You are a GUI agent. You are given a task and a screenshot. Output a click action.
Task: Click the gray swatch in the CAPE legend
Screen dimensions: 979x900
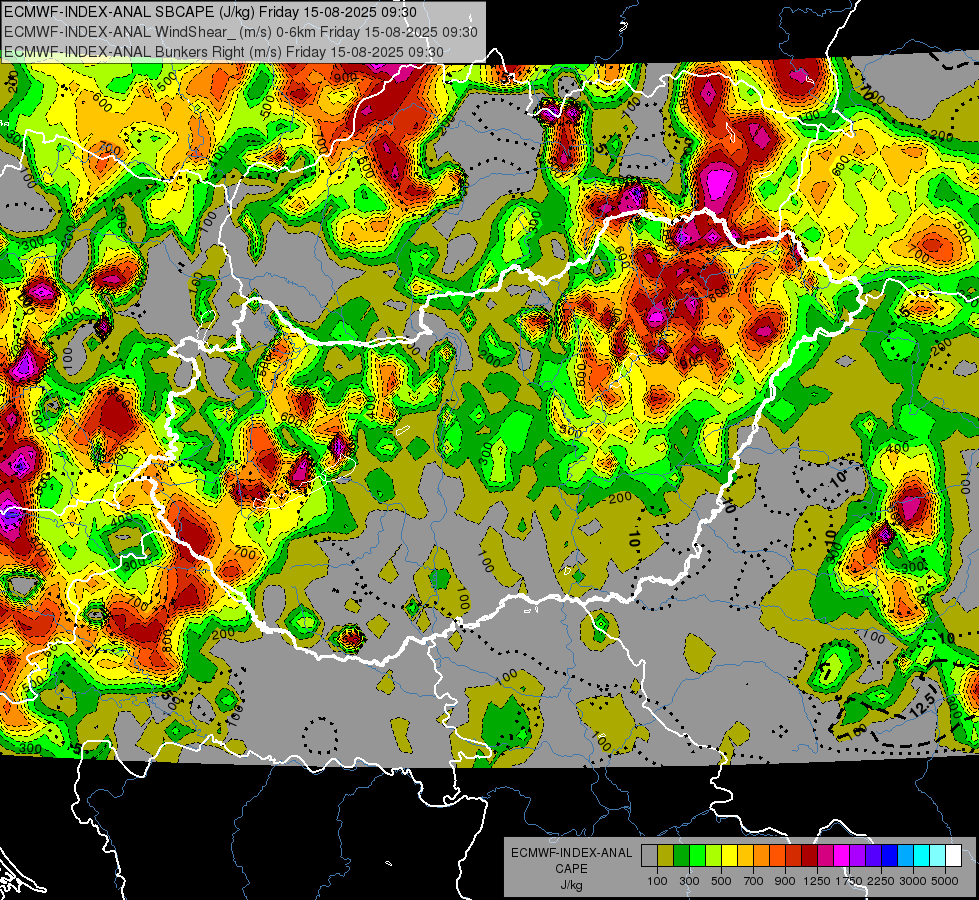[649, 856]
